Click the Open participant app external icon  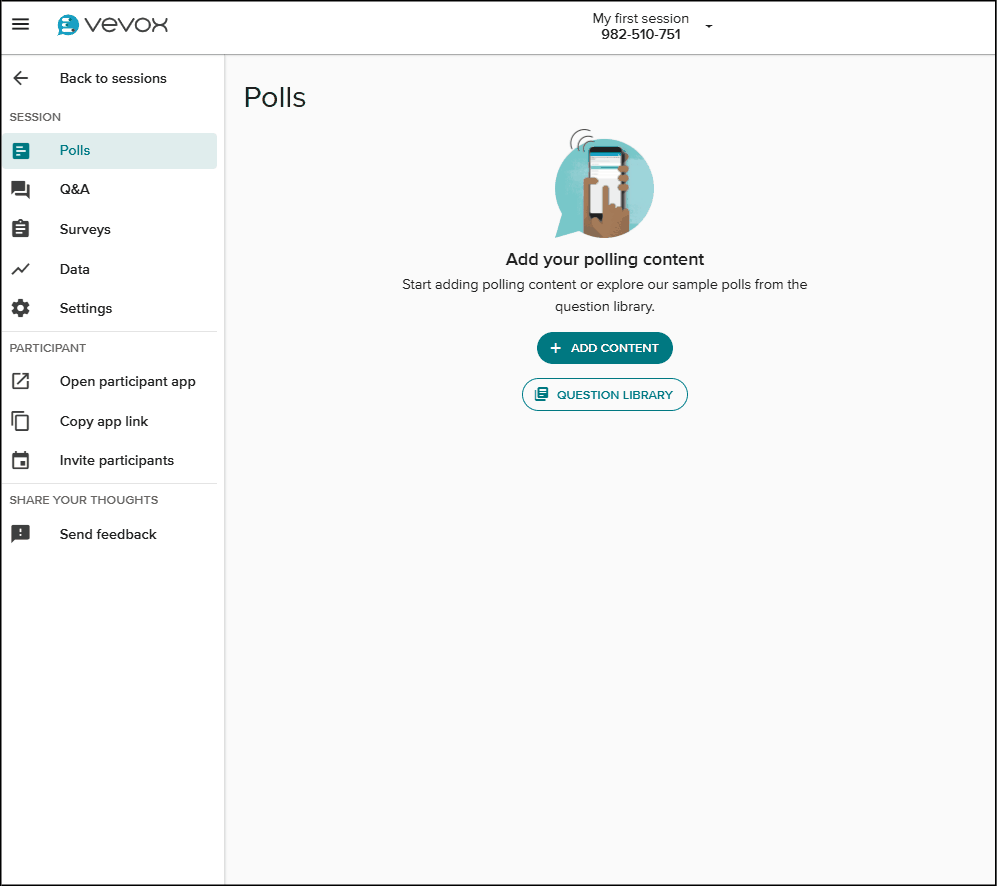point(20,381)
